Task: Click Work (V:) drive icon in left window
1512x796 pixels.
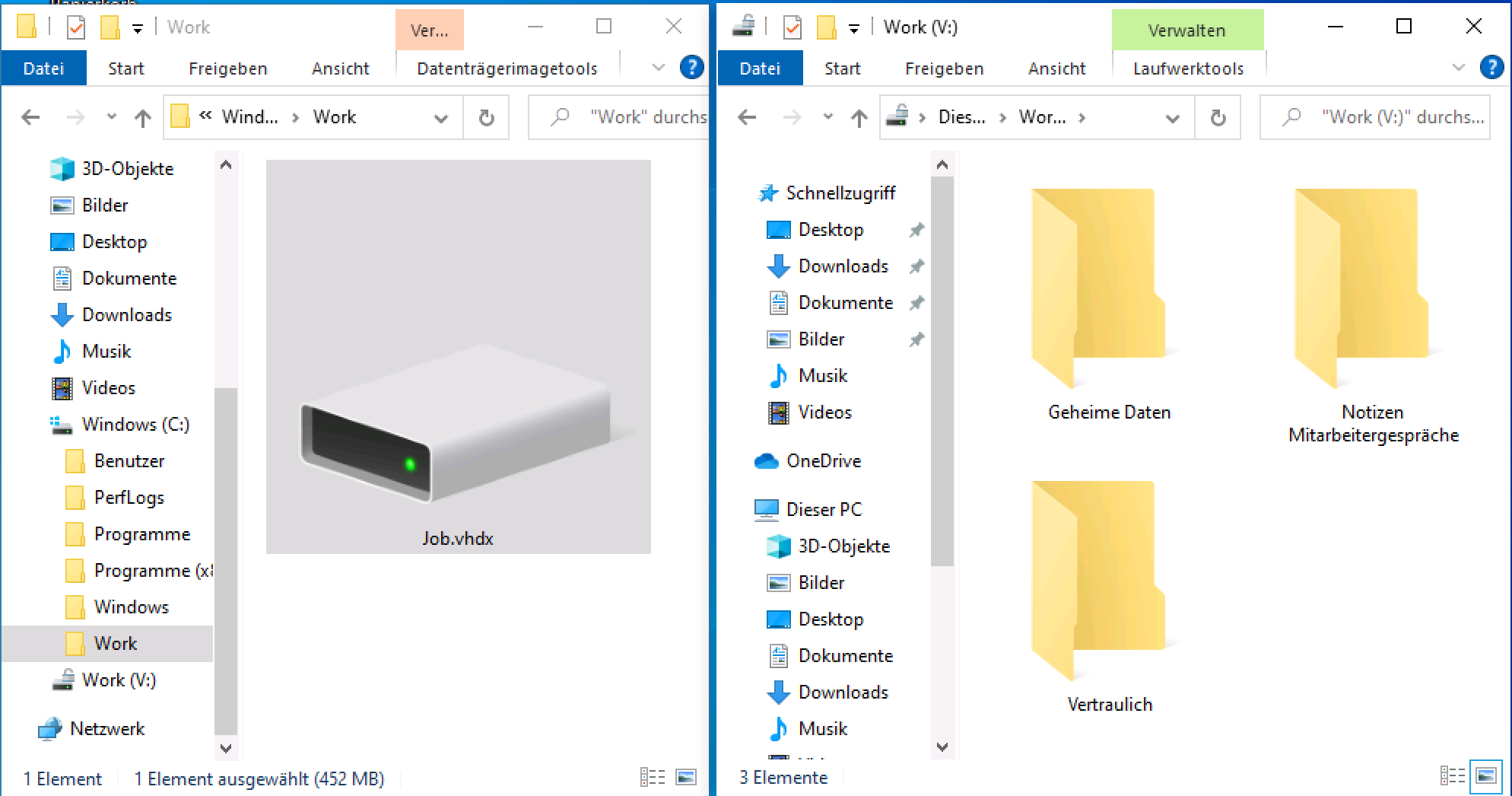Action: [x=62, y=680]
